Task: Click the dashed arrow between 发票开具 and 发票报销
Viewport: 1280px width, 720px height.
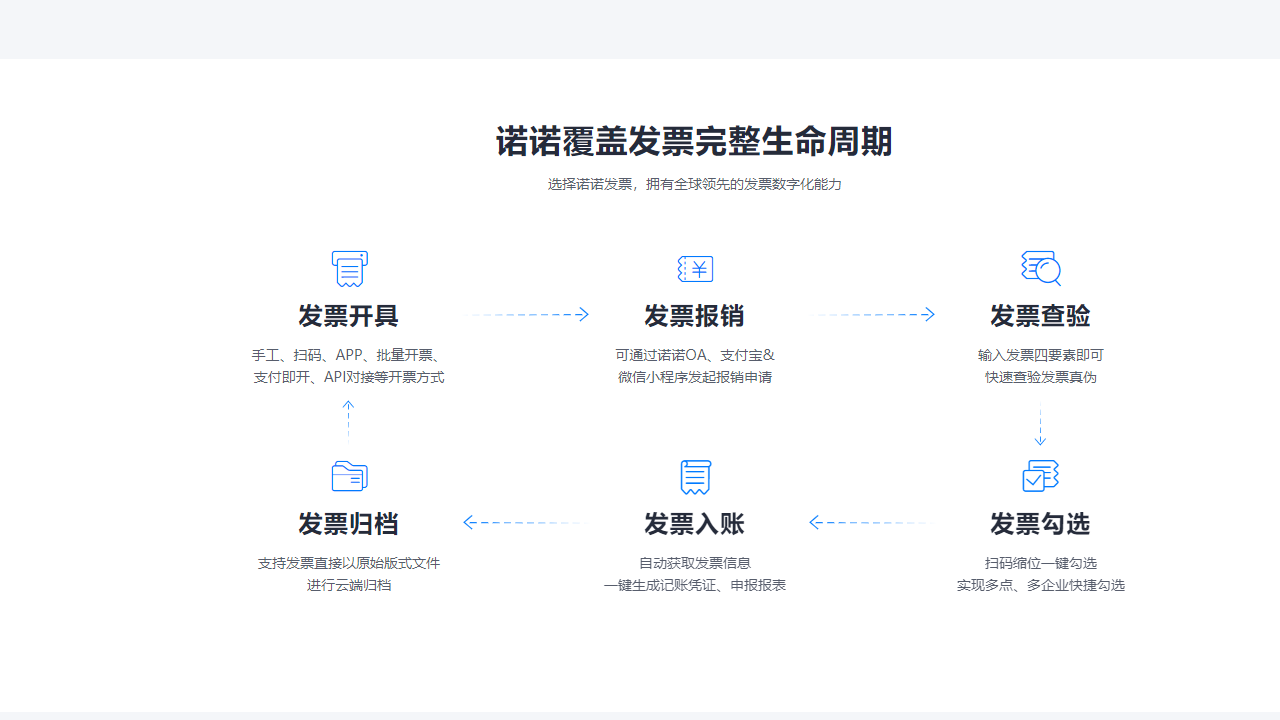Action: pyautogui.click(x=527, y=314)
